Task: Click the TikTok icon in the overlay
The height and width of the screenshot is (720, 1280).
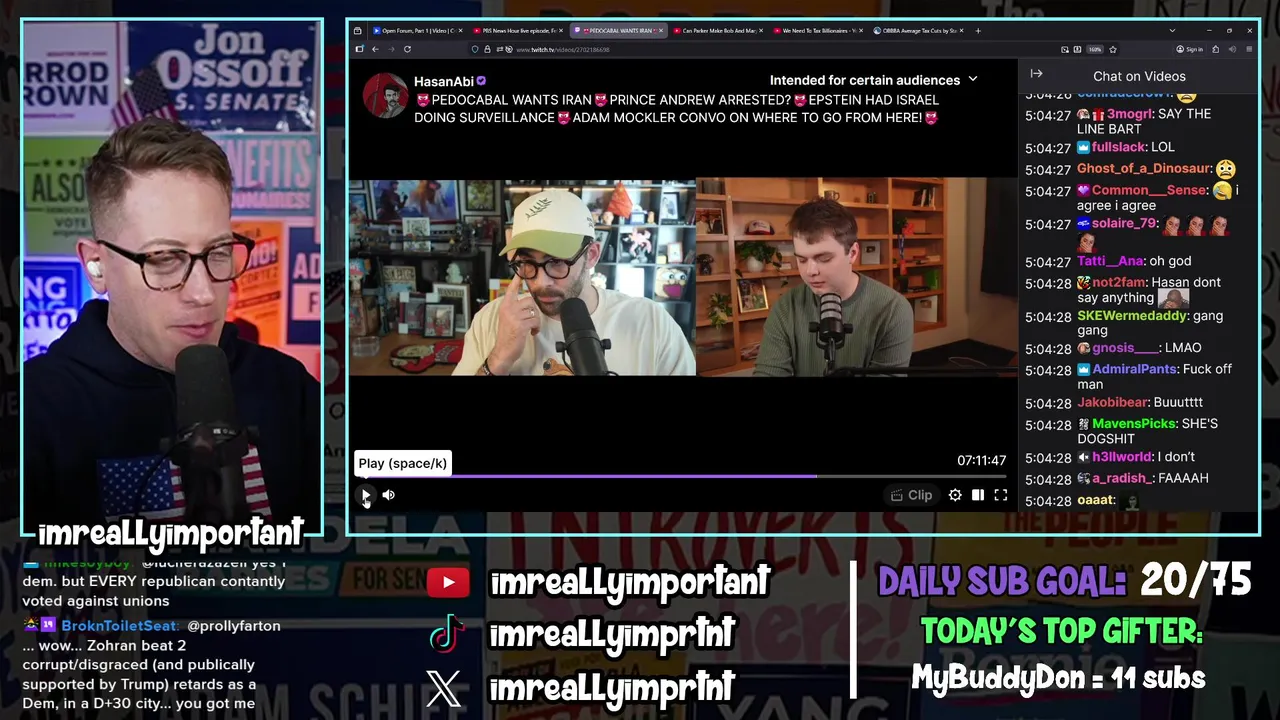Action: pyautogui.click(x=446, y=634)
